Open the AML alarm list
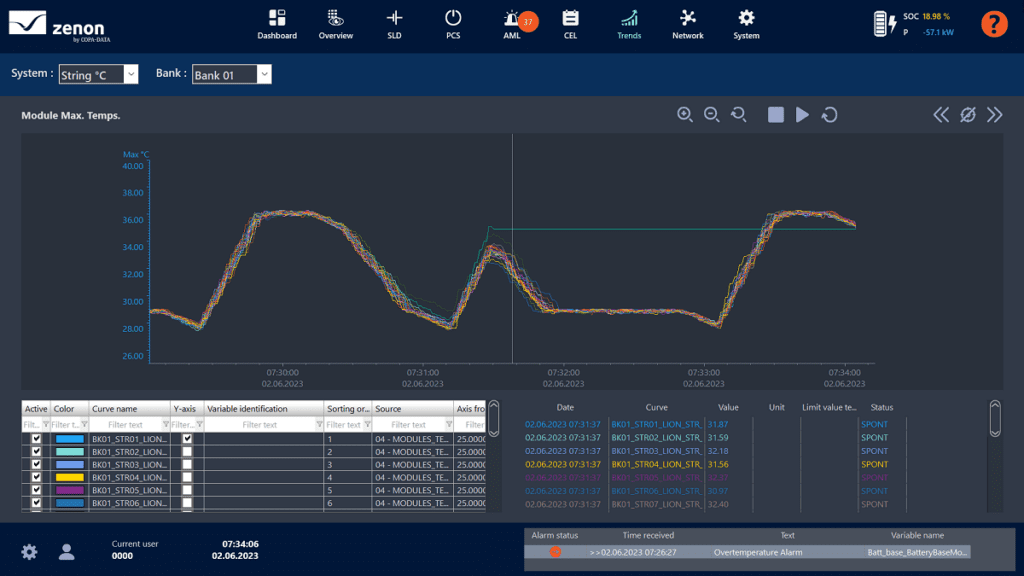 (512, 24)
